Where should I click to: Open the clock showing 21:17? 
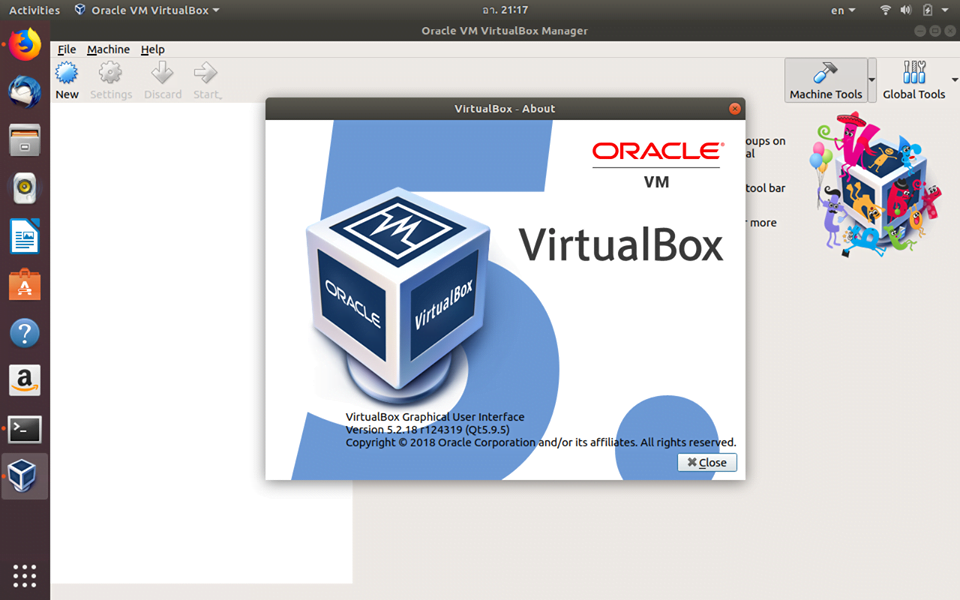point(505,10)
